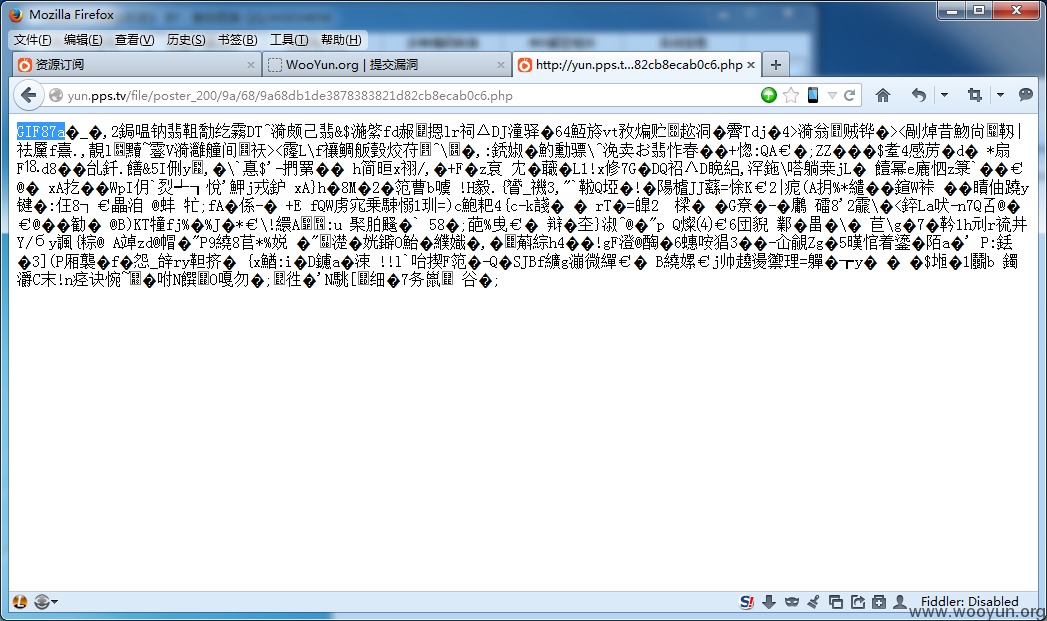
Task: Open the 历史(S) menu
Action: [x=186, y=40]
